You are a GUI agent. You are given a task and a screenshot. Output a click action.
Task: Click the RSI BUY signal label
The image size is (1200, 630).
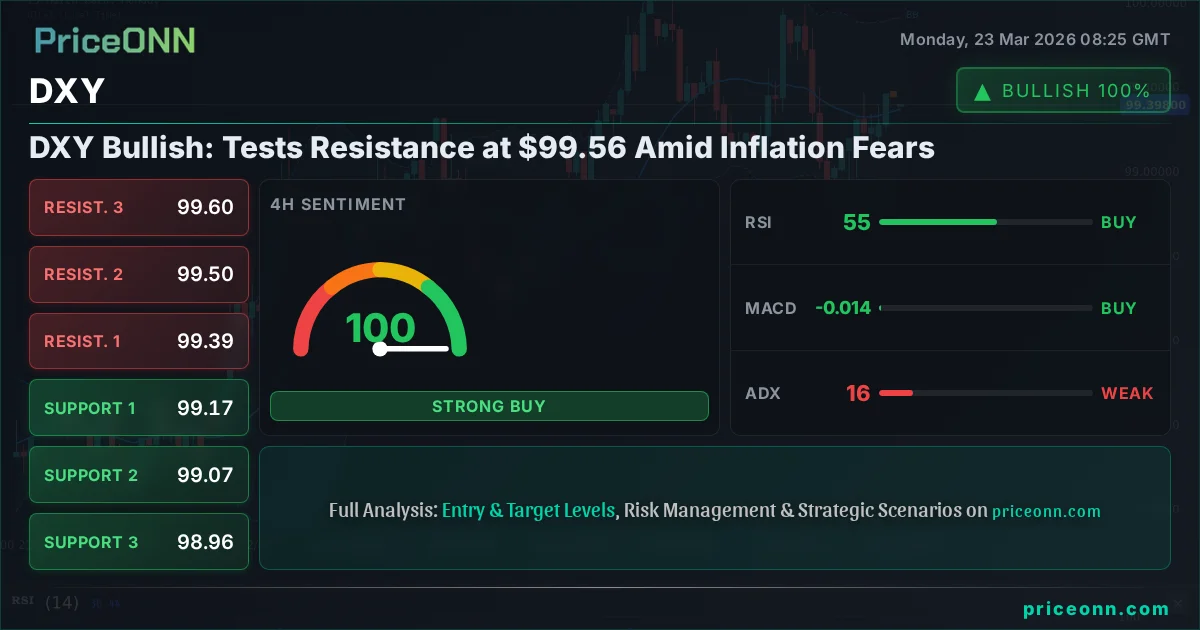click(1118, 222)
